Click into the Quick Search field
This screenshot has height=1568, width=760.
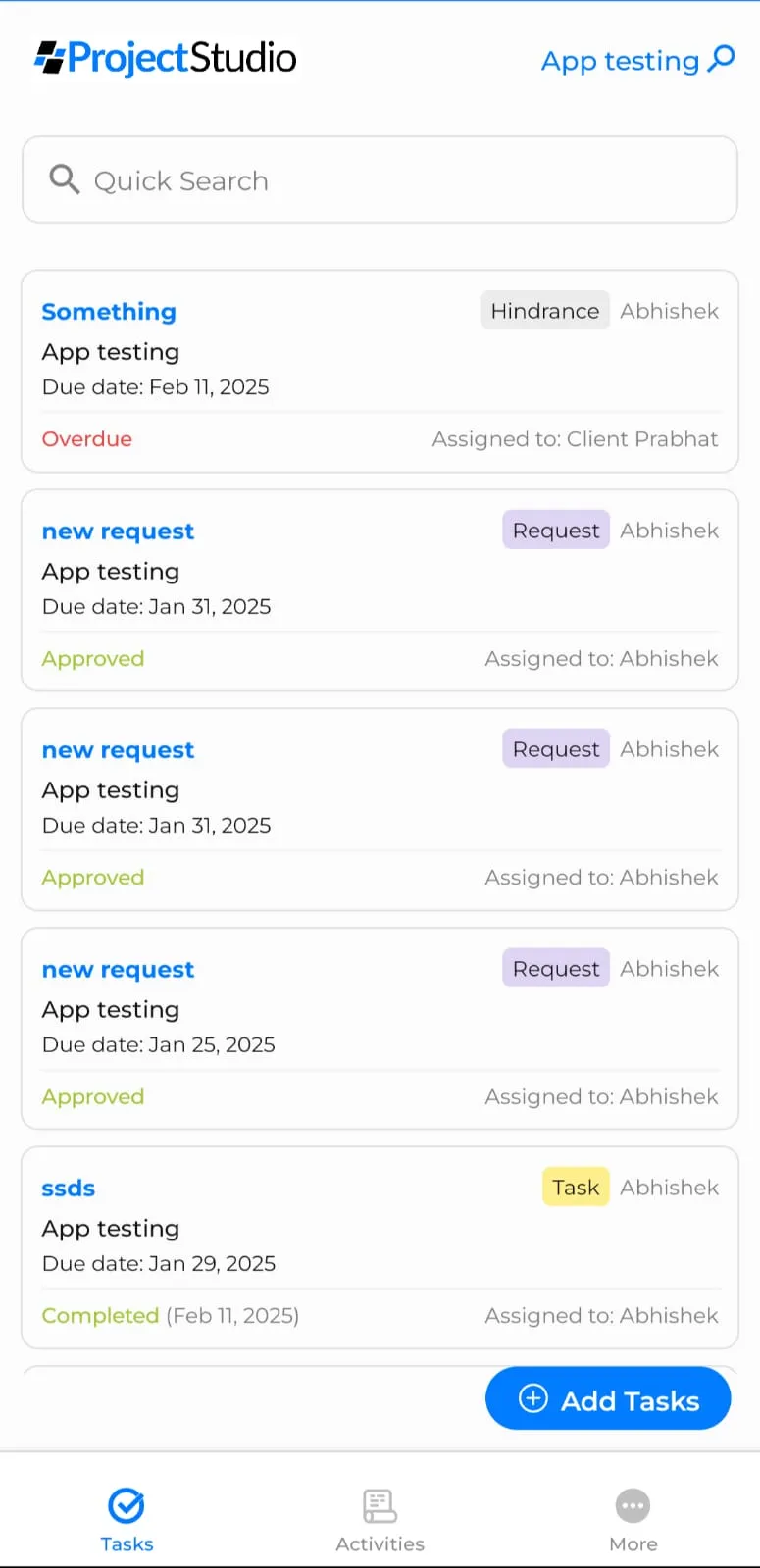pos(380,179)
